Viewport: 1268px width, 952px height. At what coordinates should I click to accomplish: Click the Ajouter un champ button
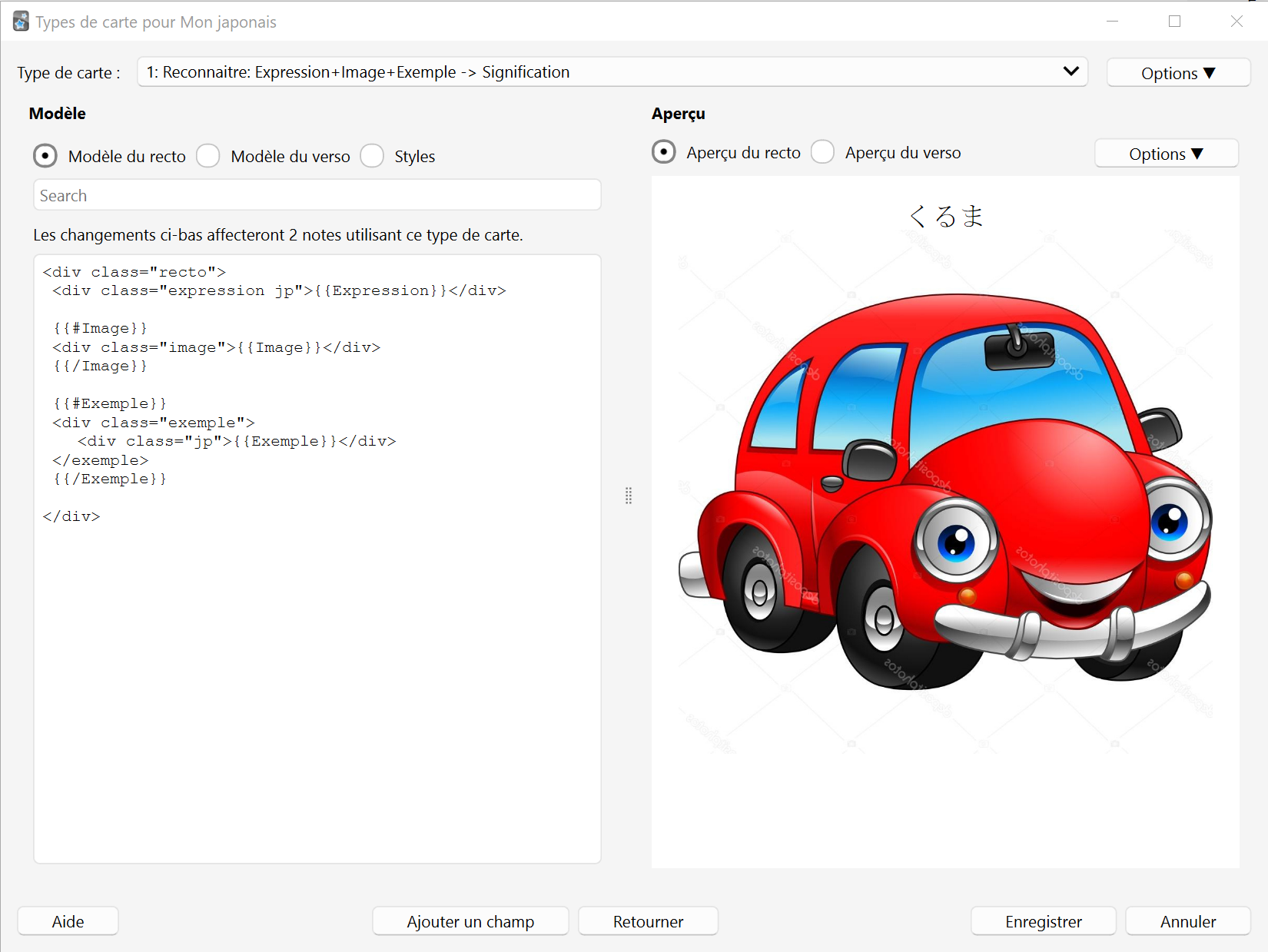pyautogui.click(x=470, y=921)
